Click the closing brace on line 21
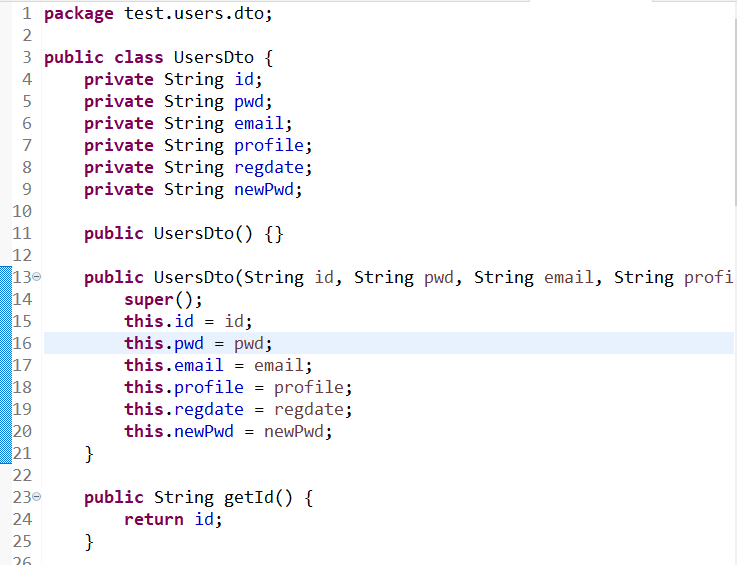The image size is (737, 565). click(x=89, y=454)
